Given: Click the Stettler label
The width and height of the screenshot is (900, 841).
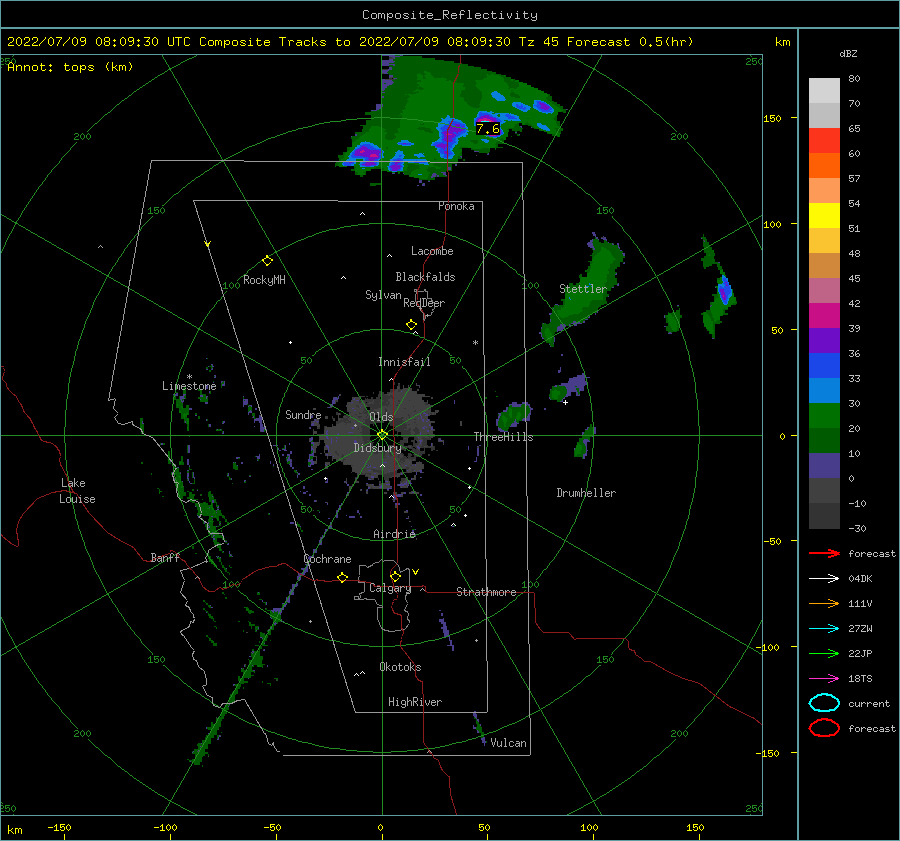Looking at the screenshot, I should tap(583, 289).
